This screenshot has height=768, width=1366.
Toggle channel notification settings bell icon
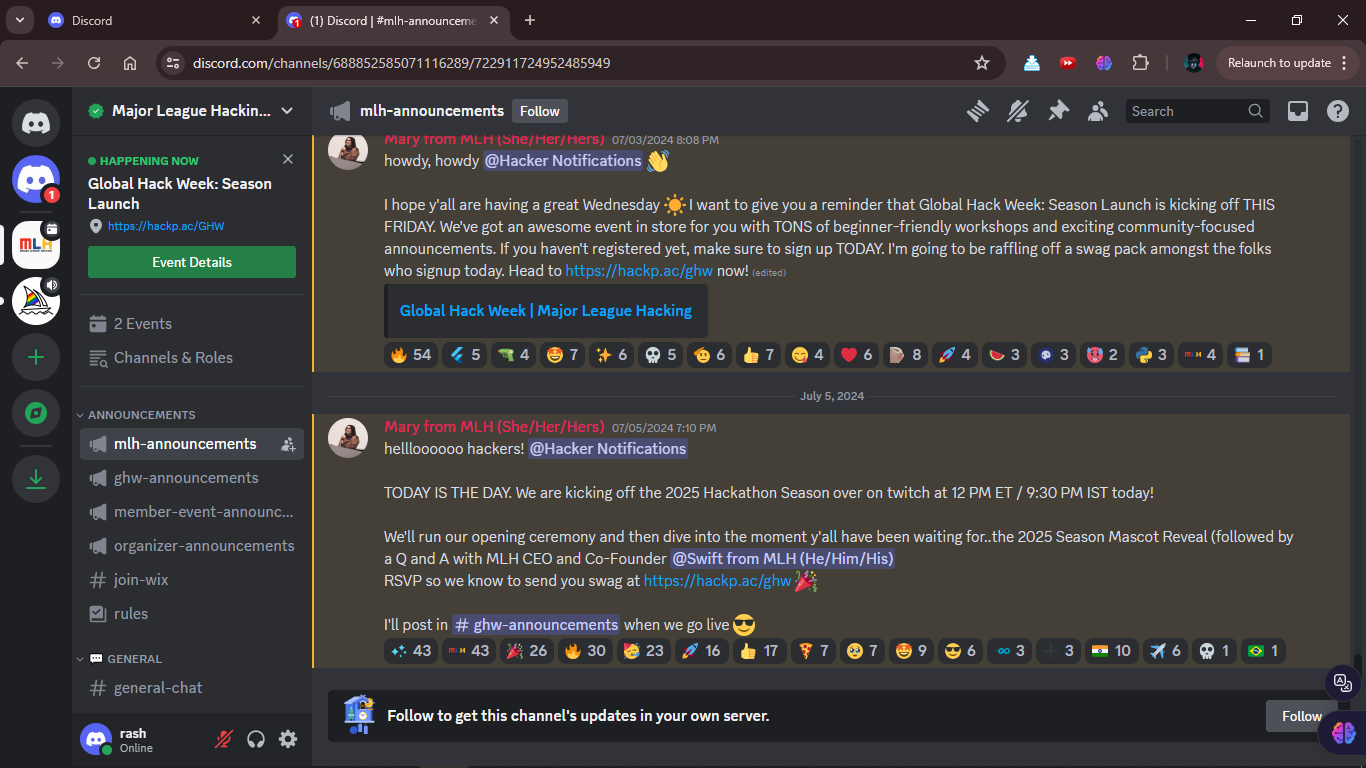click(x=1018, y=111)
